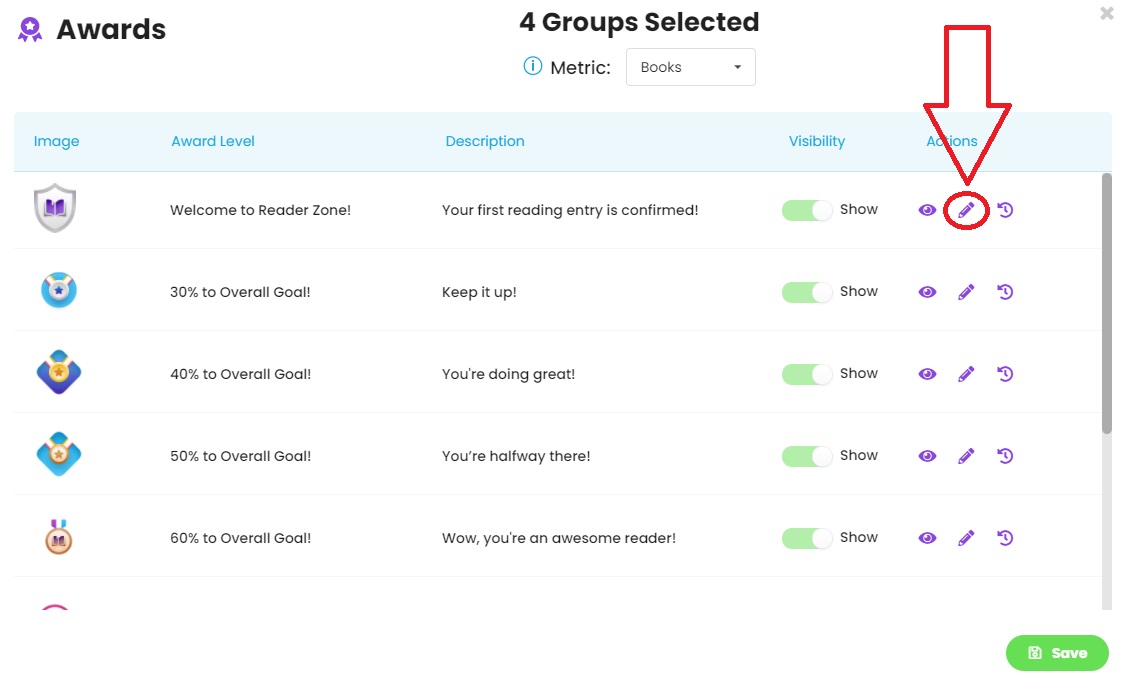
Task: Edit the 30% to Overall Goal award
Action: 966,292
